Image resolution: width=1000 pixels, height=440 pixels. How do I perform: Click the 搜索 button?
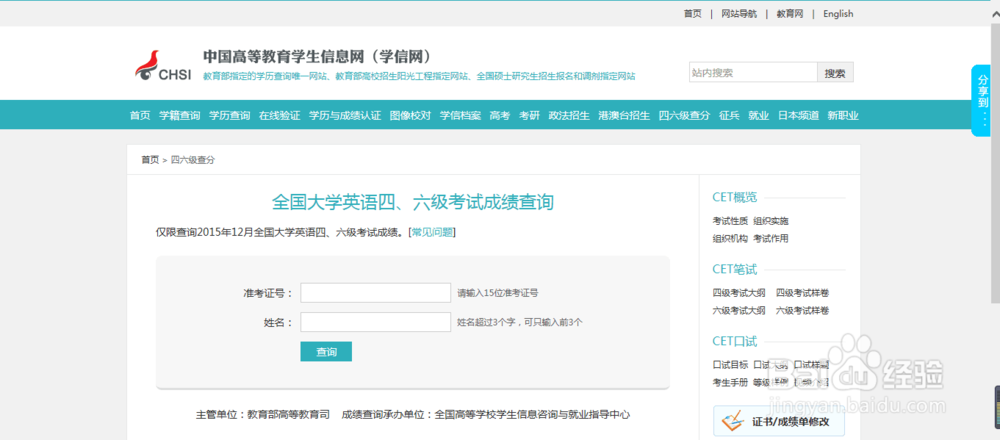click(x=835, y=73)
